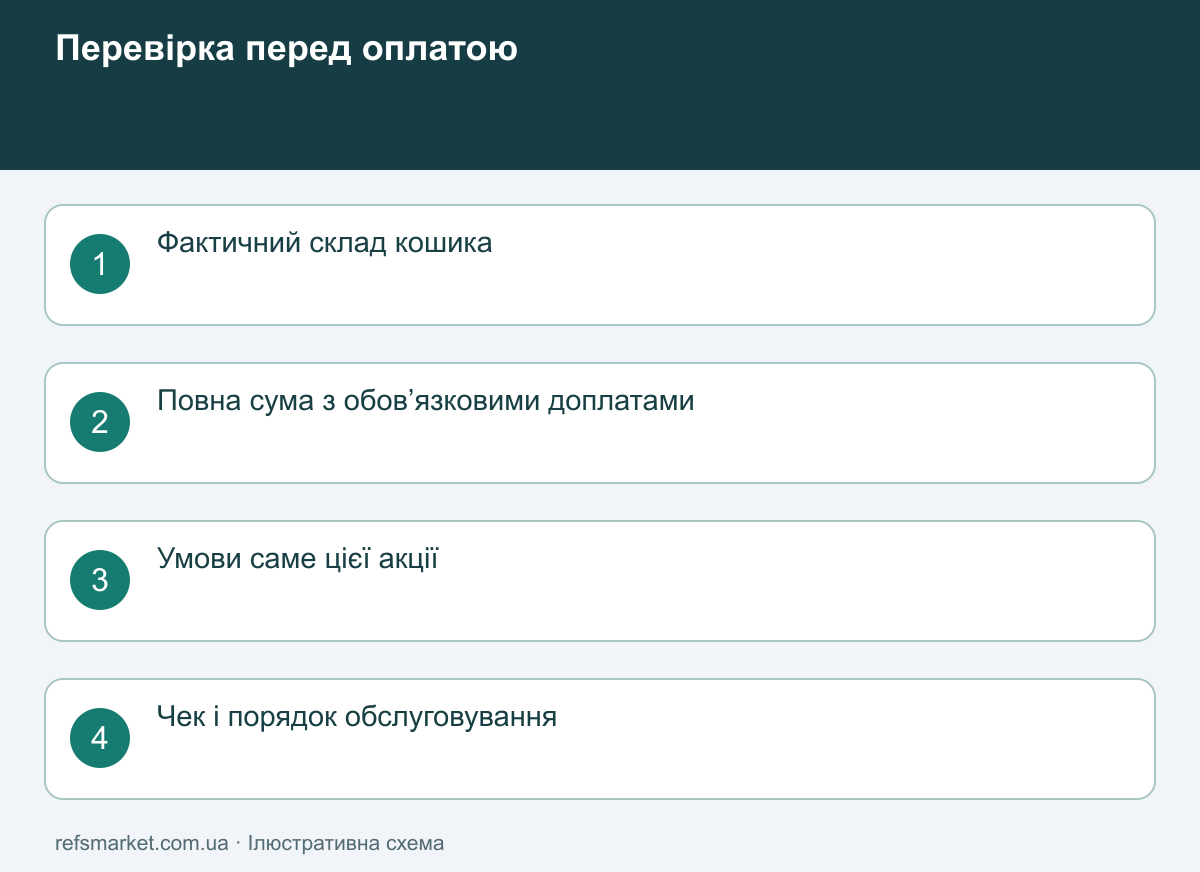Click the refsmarket.com.ua footer text
The image size is (1200, 872).
142,843
